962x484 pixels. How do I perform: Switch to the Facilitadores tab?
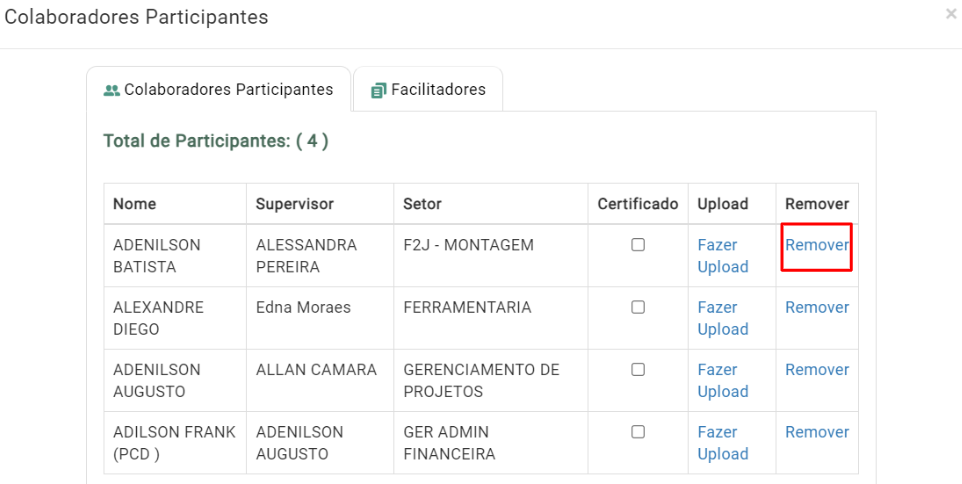click(x=428, y=90)
